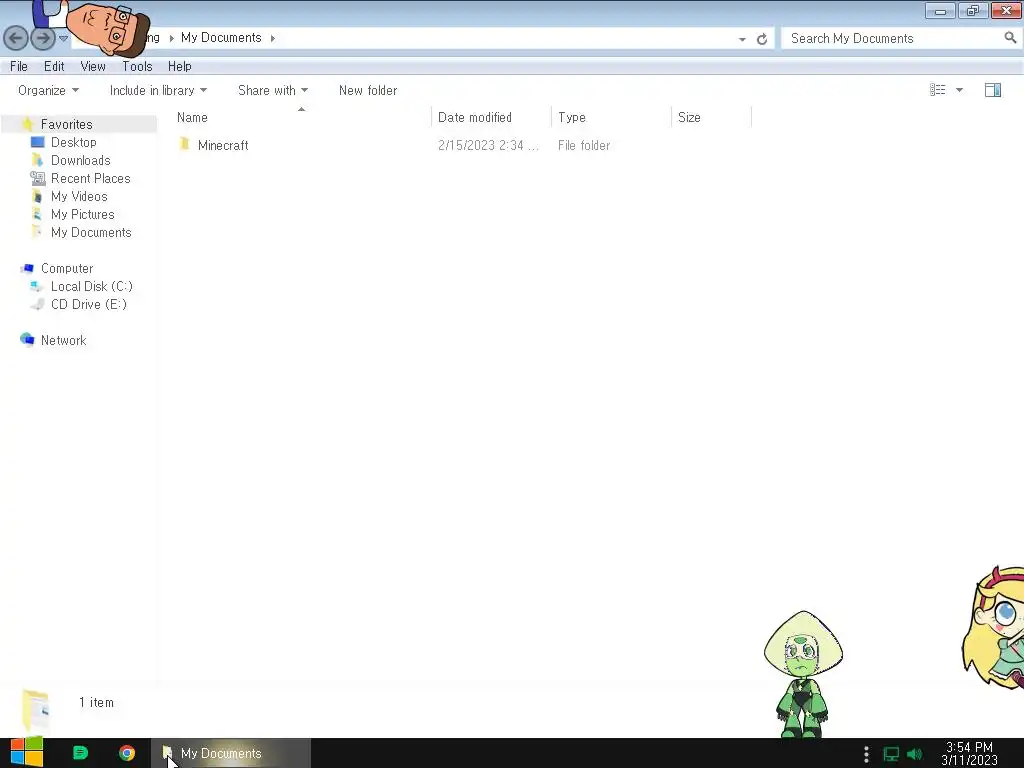Open the Tools menu

(x=137, y=66)
